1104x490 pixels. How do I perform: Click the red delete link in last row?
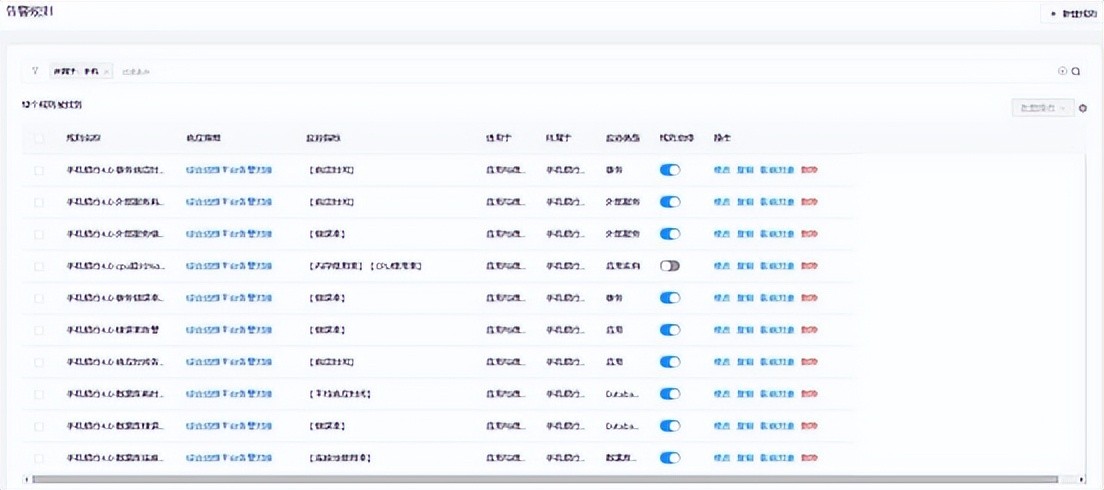click(x=809, y=458)
